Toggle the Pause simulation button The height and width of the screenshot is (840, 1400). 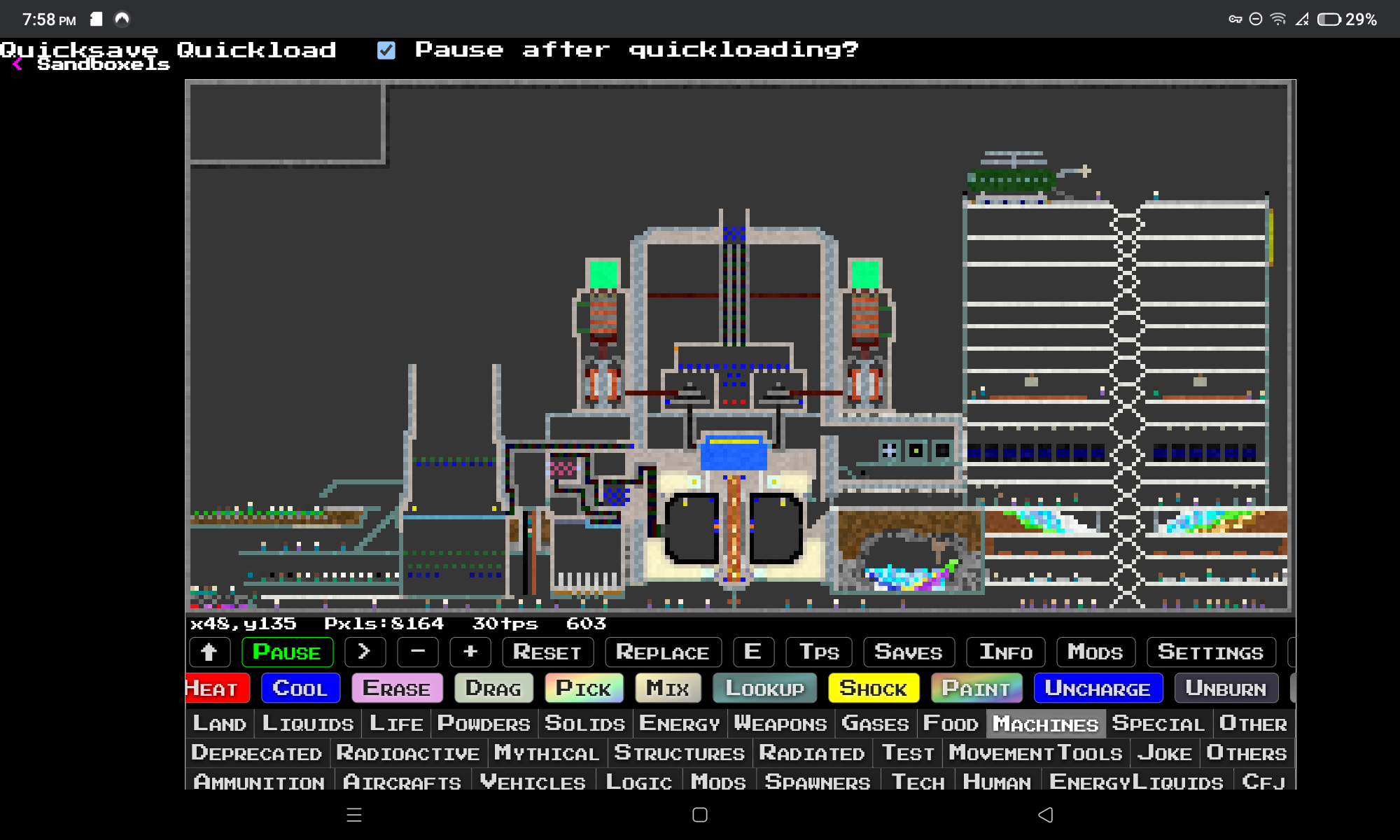[x=287, y=652]
